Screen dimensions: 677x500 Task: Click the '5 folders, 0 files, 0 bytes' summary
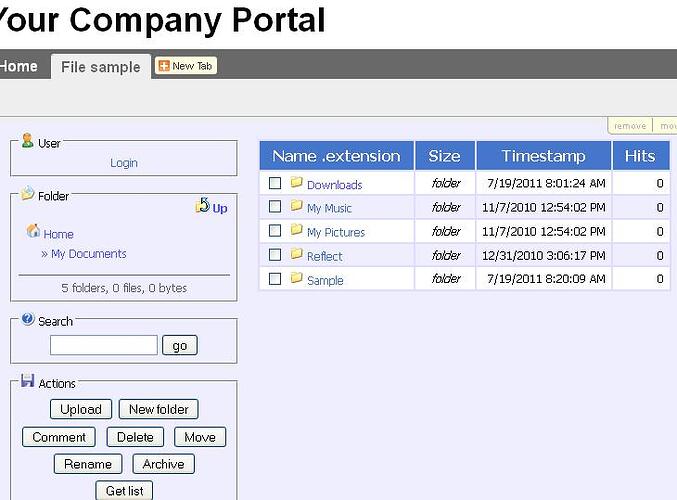(x=124, y=288)
